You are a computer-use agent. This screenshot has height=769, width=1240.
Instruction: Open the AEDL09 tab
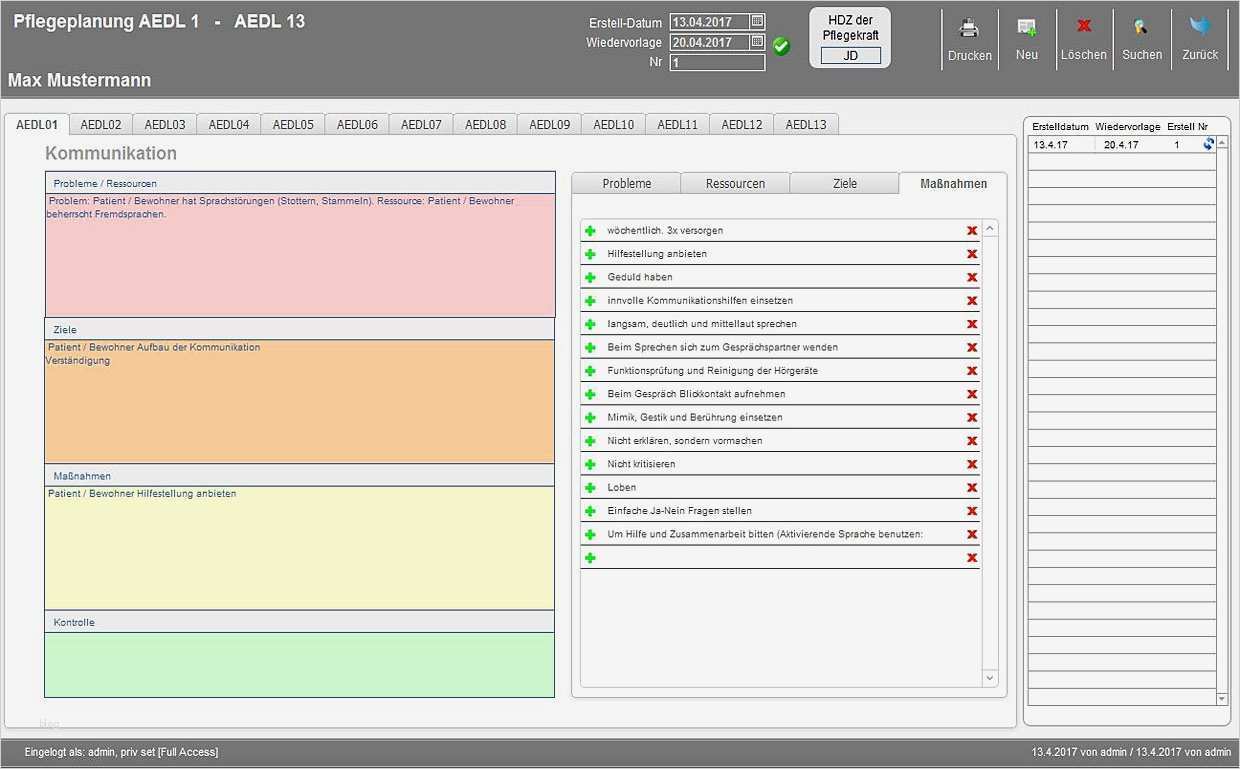549,125
